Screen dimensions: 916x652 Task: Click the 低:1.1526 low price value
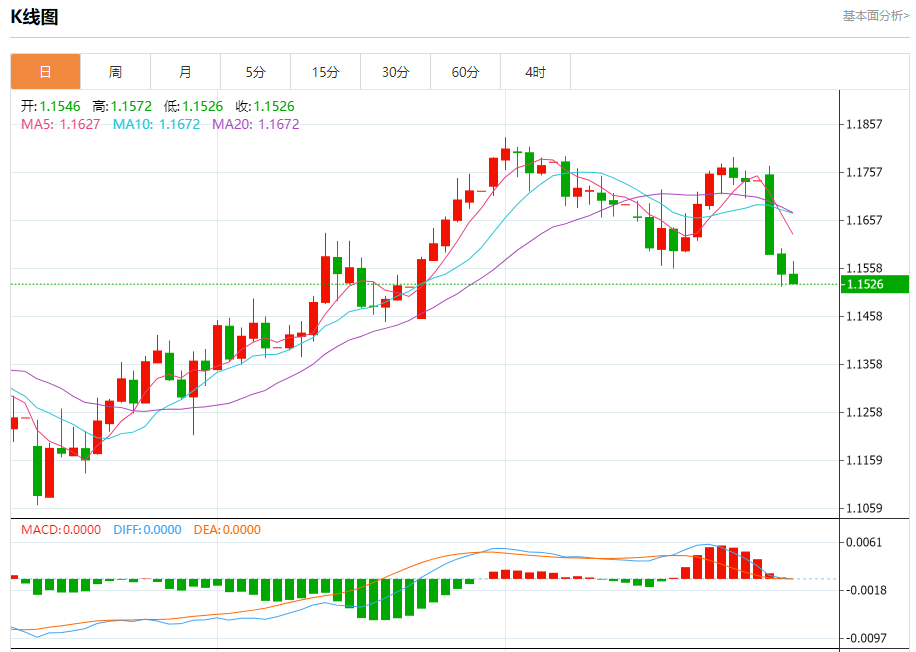pos(193,106)
